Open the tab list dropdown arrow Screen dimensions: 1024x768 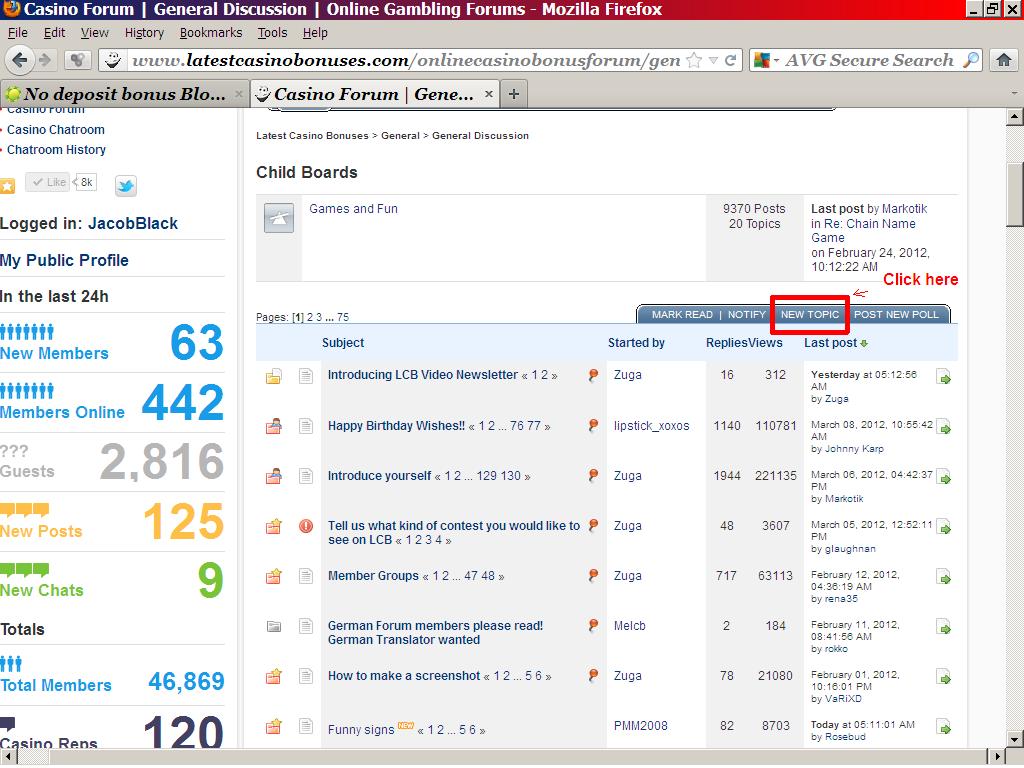tap(1014, 94)
